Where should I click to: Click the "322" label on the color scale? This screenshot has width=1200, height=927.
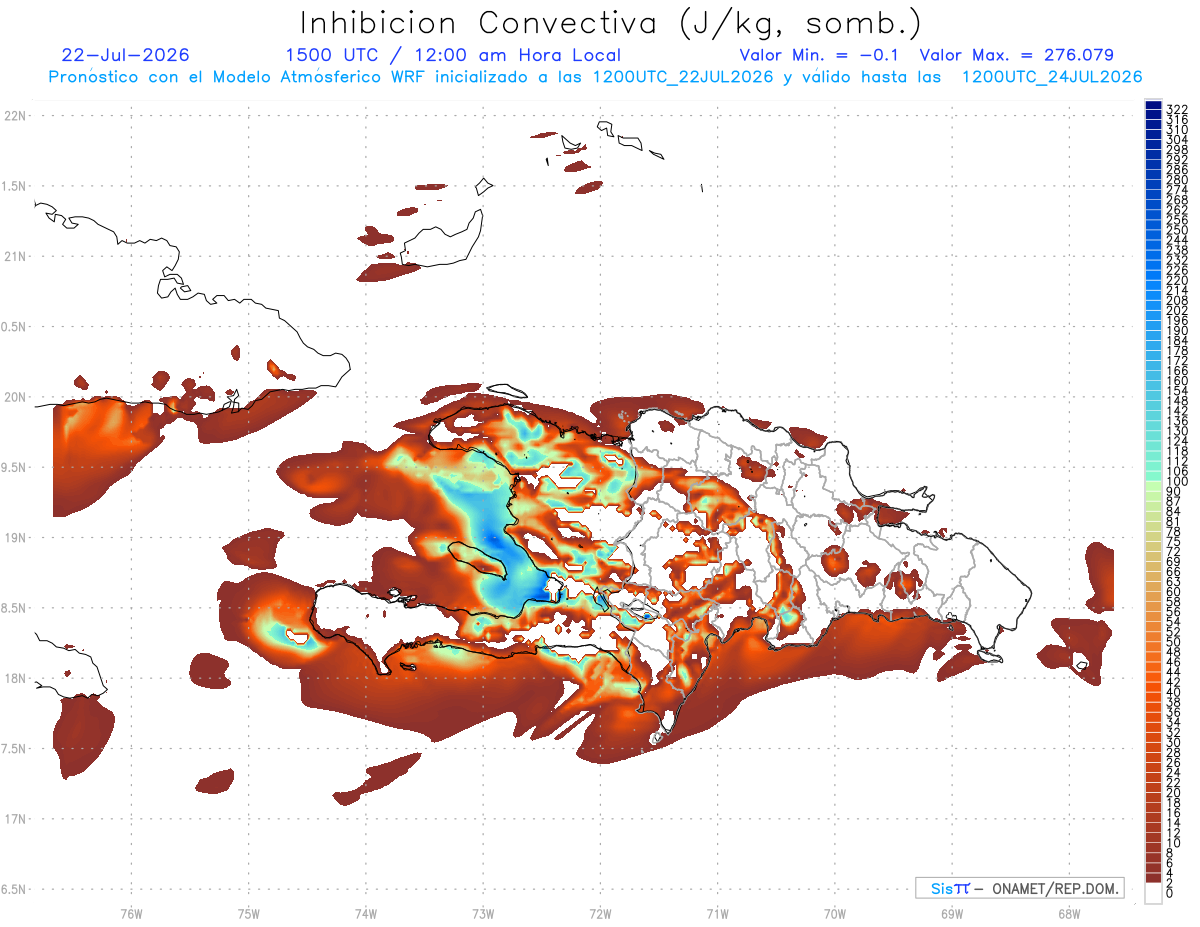[1176, 108]
